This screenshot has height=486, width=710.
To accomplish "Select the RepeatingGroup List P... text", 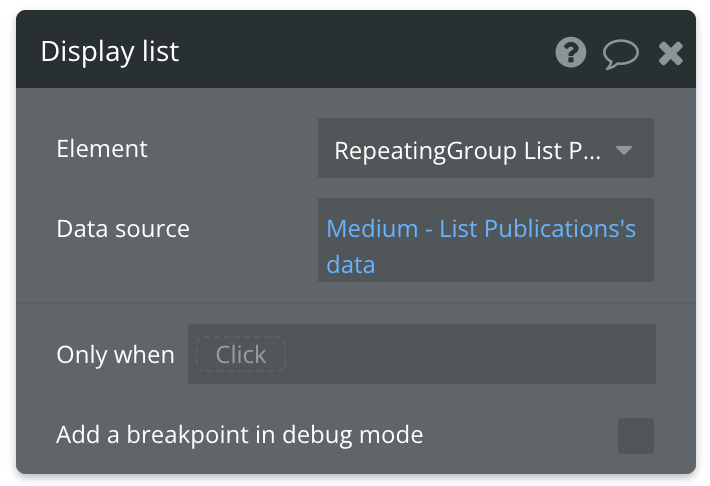I will pyautogui.click(x=468, y=151).
